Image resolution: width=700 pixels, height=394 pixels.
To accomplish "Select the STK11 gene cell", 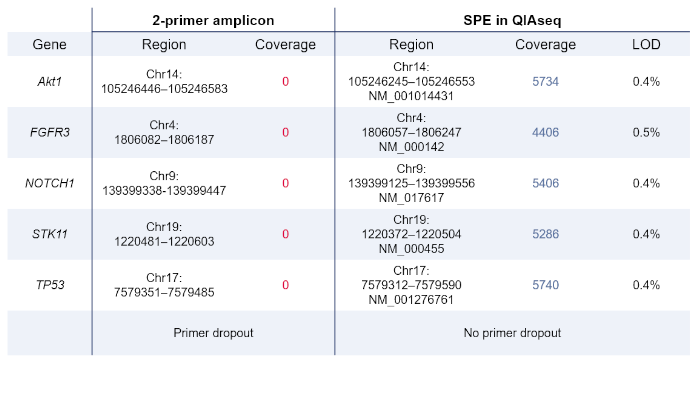I will tap(49, 234).
